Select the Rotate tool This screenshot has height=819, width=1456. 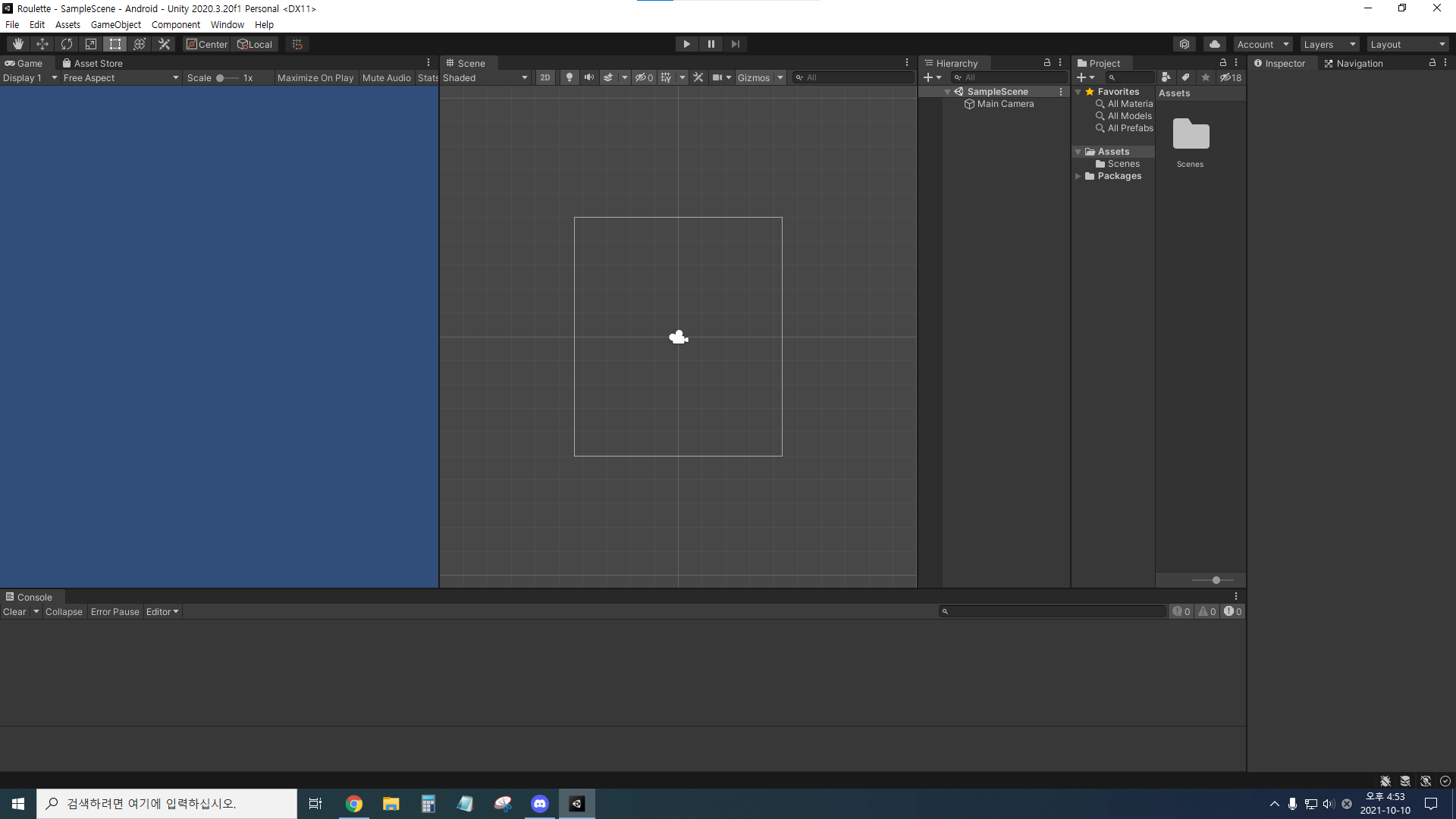67,44
